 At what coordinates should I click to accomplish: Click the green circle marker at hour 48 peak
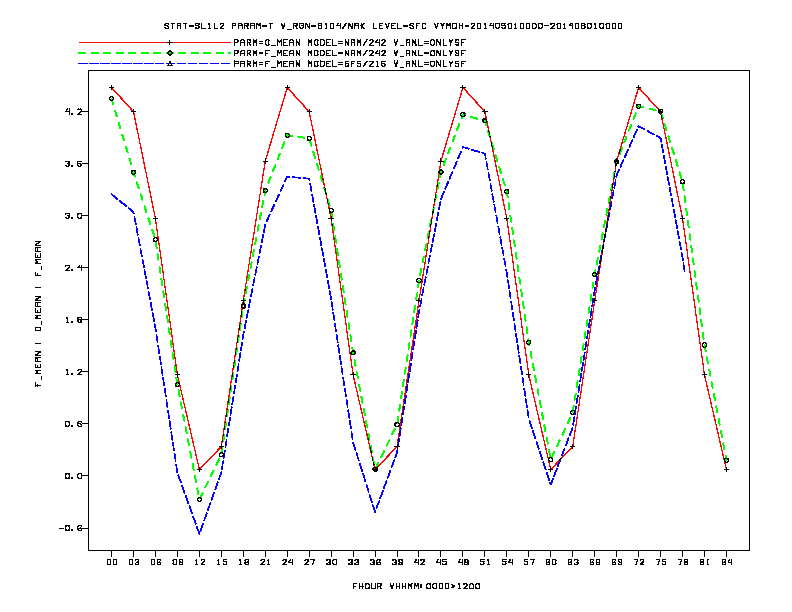[463, 115]
